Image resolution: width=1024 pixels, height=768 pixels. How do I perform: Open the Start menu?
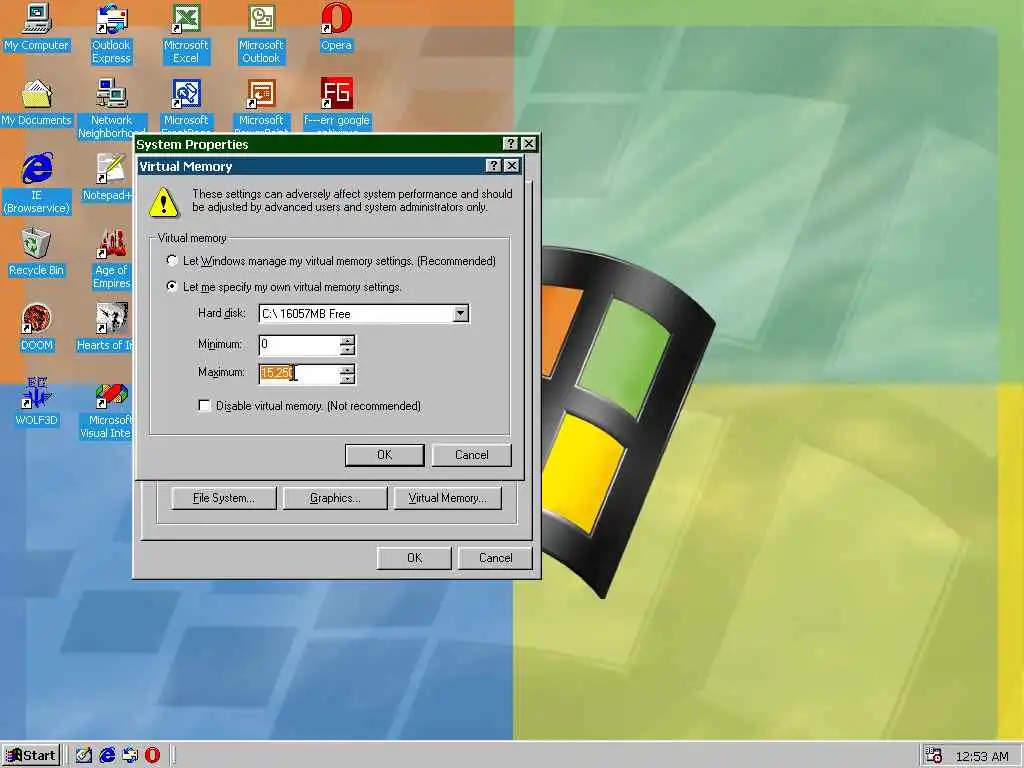[x=31, y=756]
